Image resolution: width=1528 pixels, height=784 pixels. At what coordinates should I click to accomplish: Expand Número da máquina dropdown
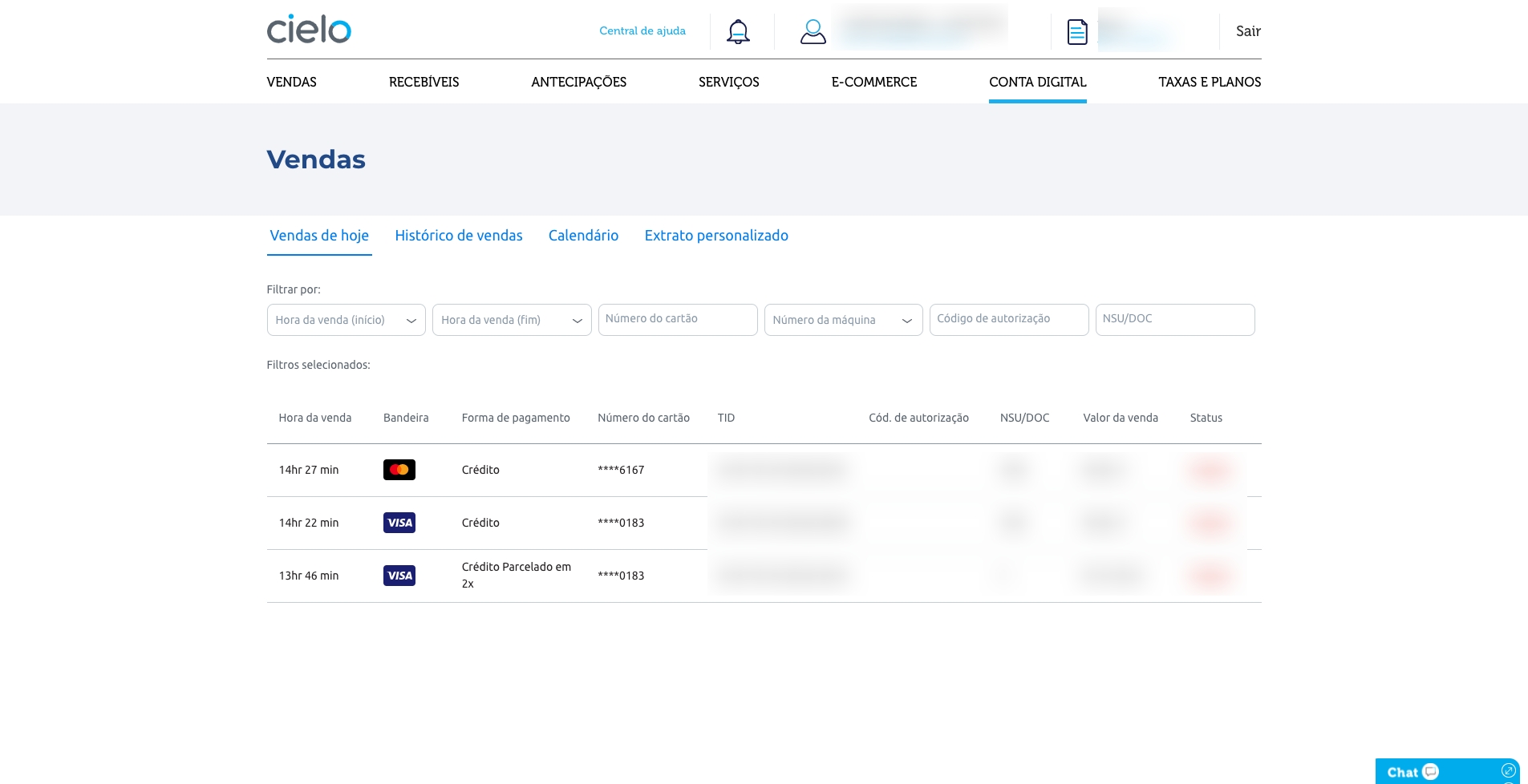pyautogui.click(x=842, y=320)
